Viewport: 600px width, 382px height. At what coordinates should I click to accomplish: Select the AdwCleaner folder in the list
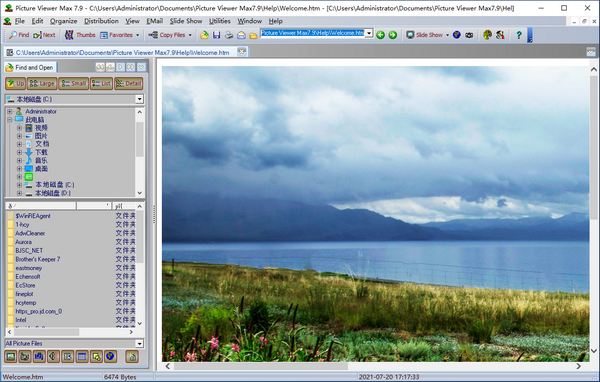pyautogui.click(x=30, y=233)
